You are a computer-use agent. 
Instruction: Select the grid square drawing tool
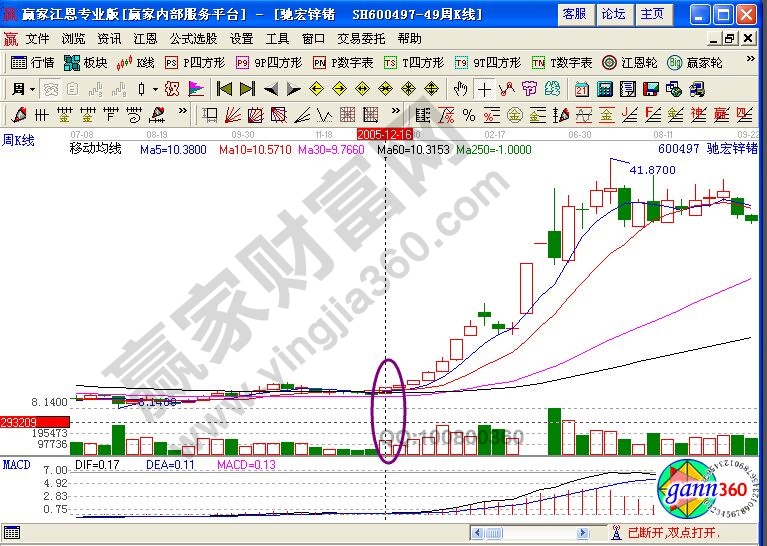pyautogui.click(x=348, y=115)
